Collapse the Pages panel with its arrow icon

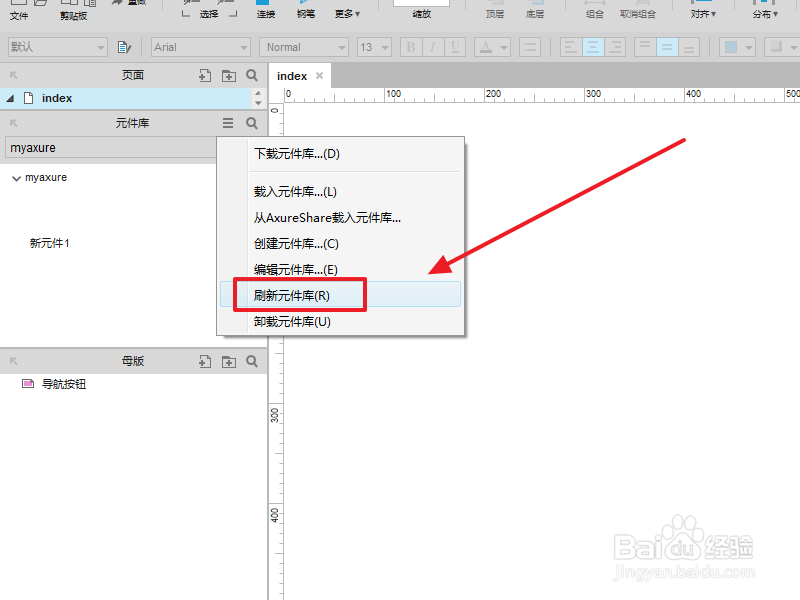tap(14, 76)
